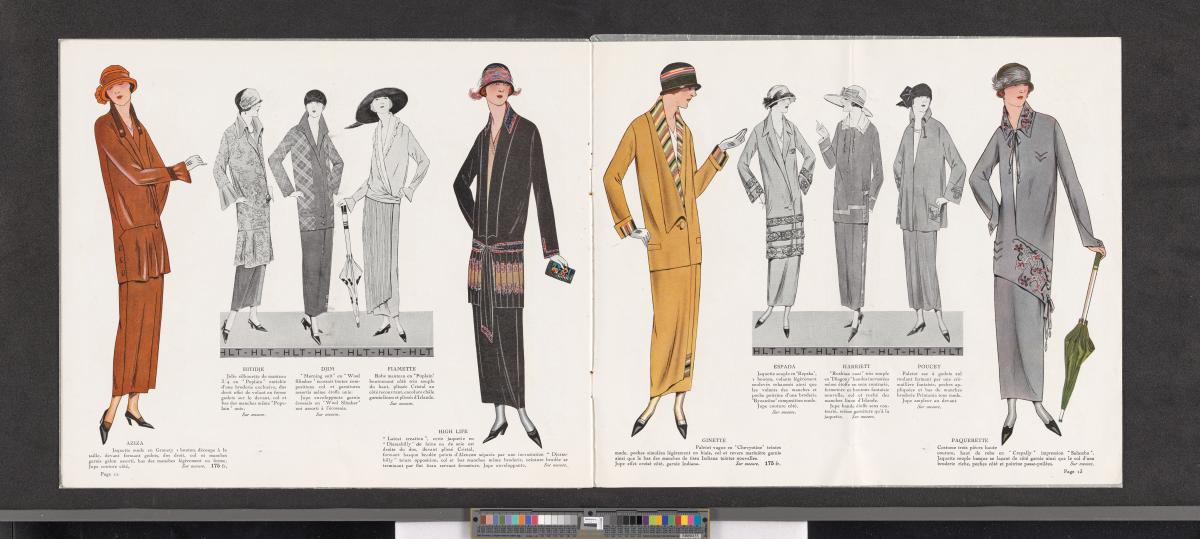Click the page number on the right page
Screen dimensions: 1200x539
[x=1075, y=472]
